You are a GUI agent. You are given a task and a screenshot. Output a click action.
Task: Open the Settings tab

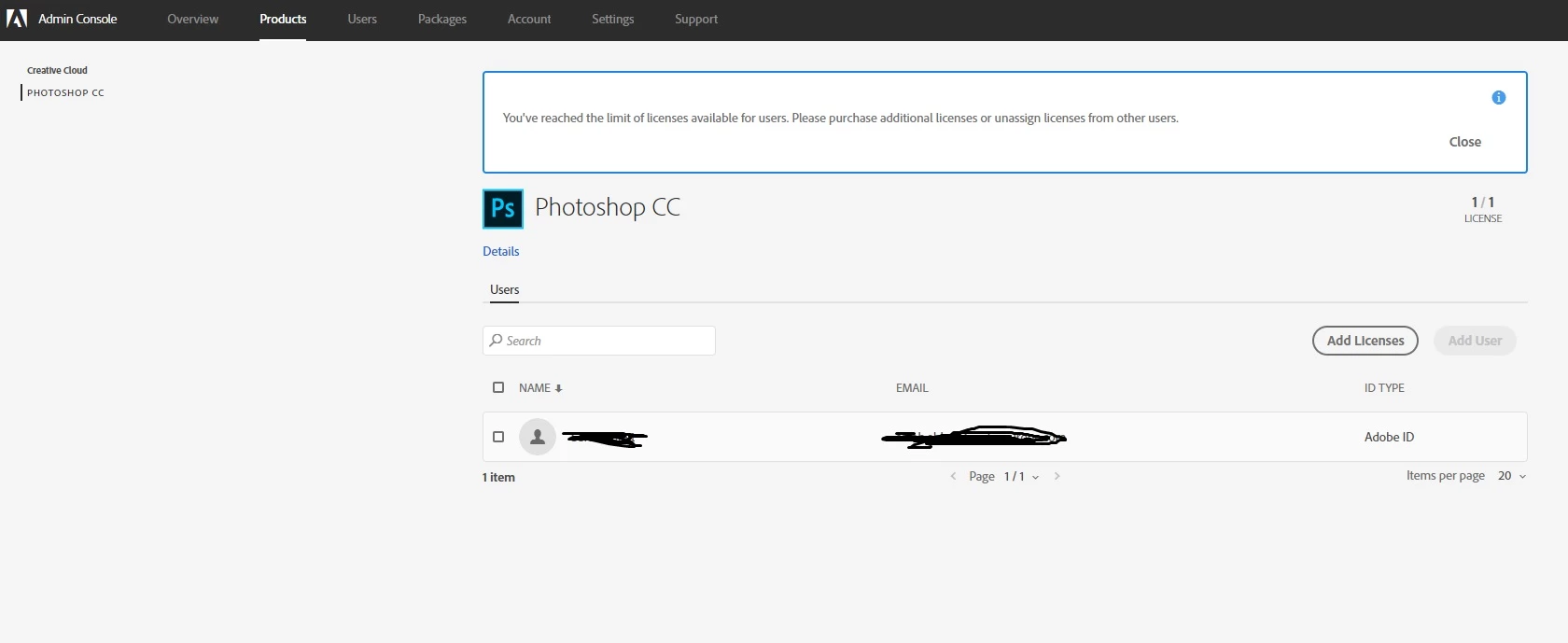pyautogui.click(x=613, y=20)
